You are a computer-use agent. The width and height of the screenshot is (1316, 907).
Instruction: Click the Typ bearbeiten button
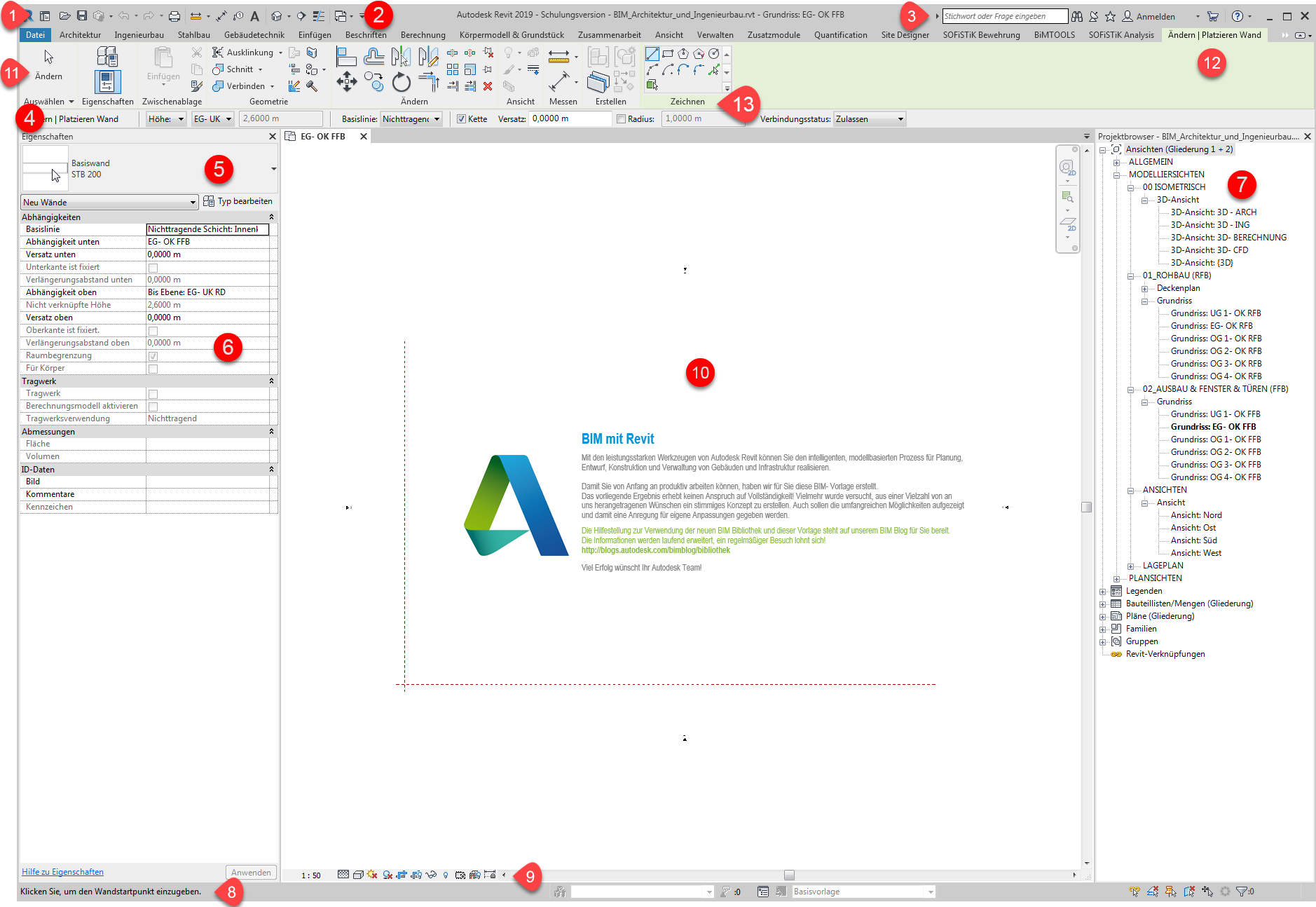click(x=238, y=202)
